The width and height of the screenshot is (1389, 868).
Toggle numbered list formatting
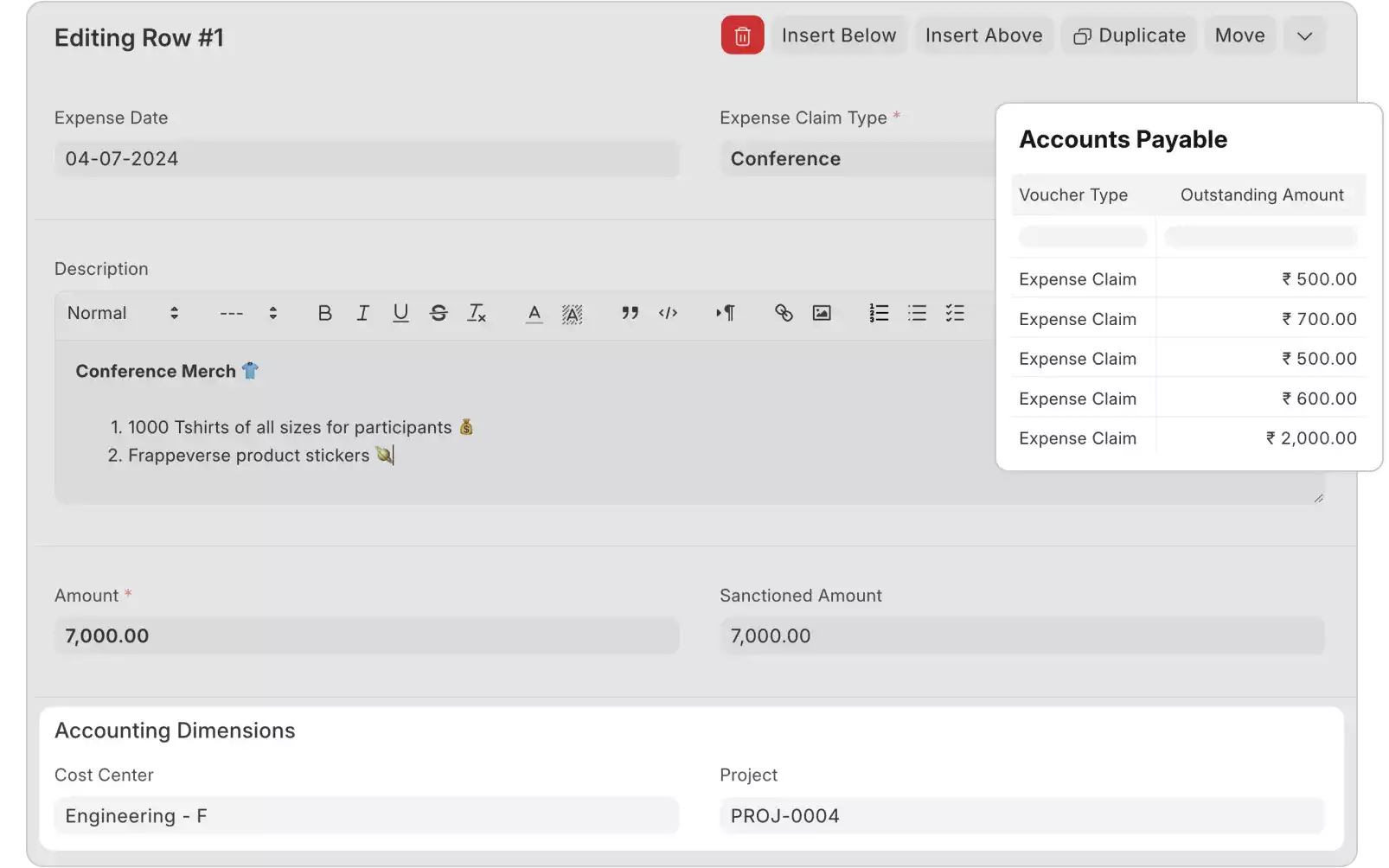pyautogui.click(x=879, y=313)
